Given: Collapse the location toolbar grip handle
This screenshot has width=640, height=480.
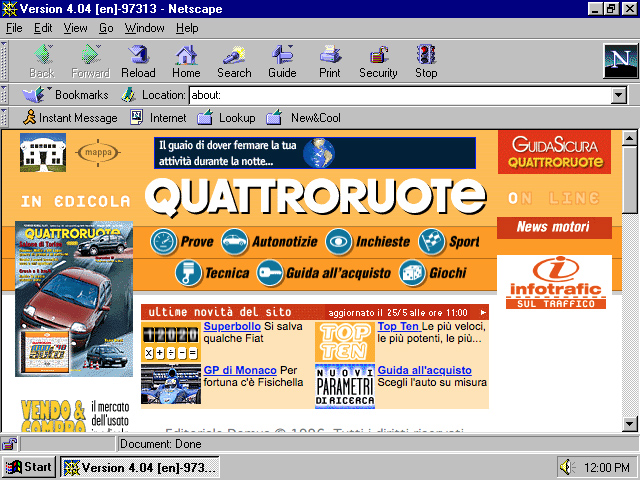Looking at the screenshot, I should 4,95.
